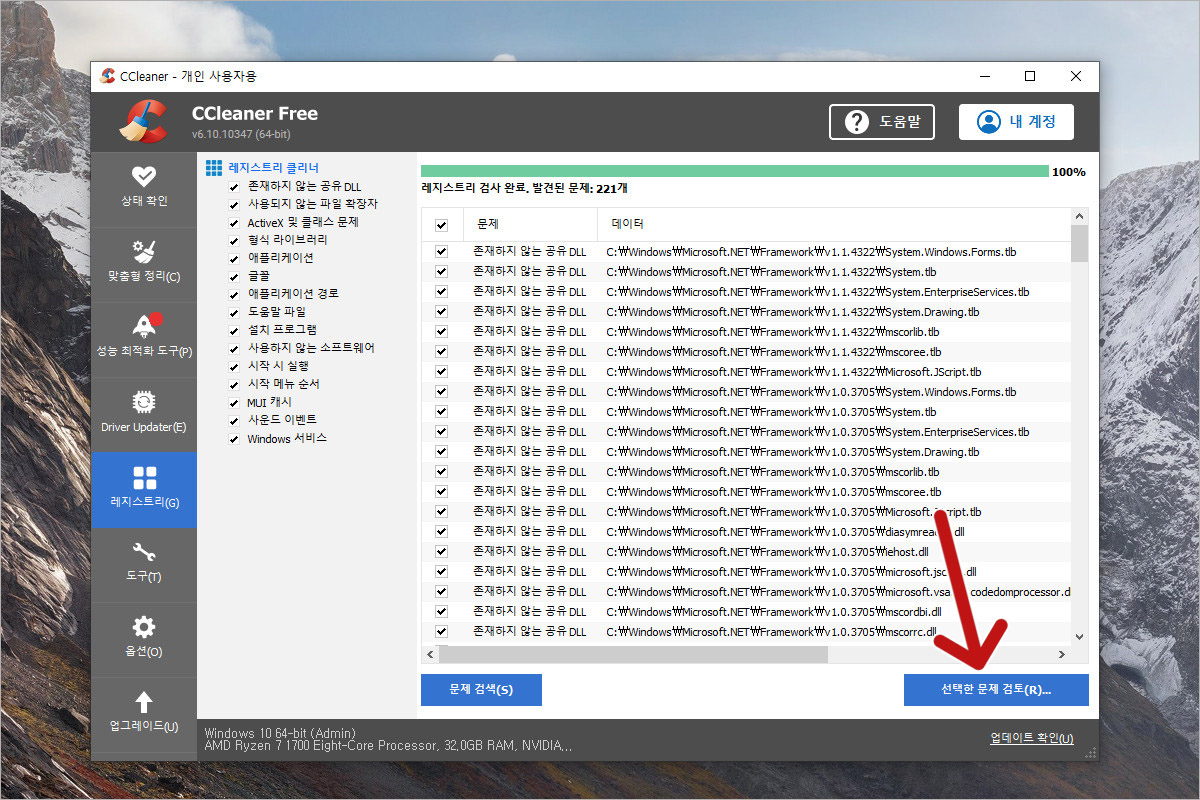Toggle 사용되지 않는 파일 확장자 checkbox
1200x800 pixels.
point(234,205)
